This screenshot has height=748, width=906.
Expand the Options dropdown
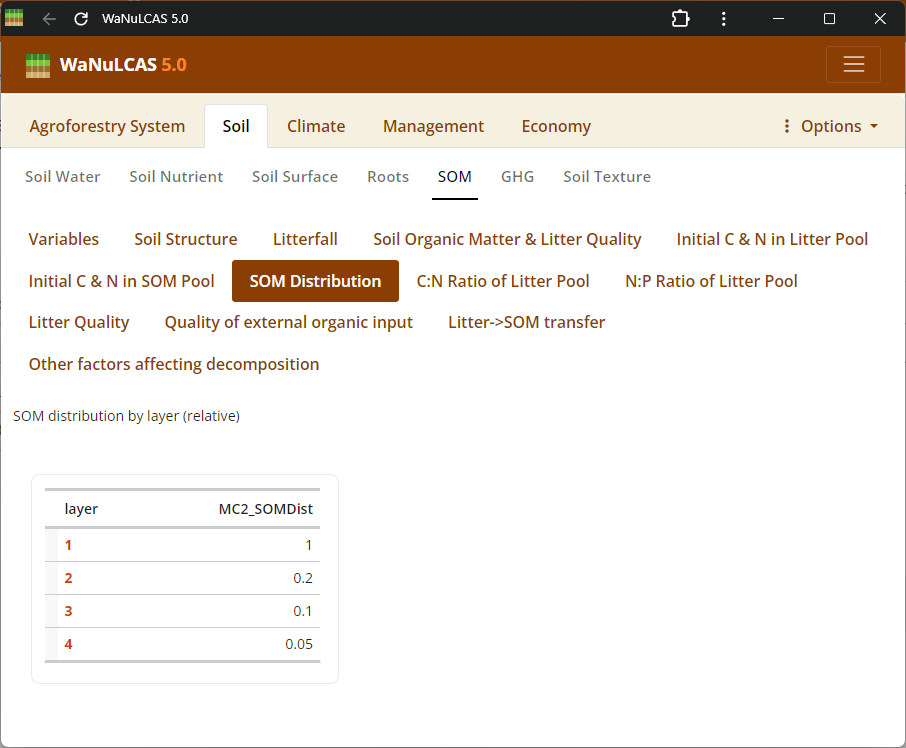(x=829, y=126)
